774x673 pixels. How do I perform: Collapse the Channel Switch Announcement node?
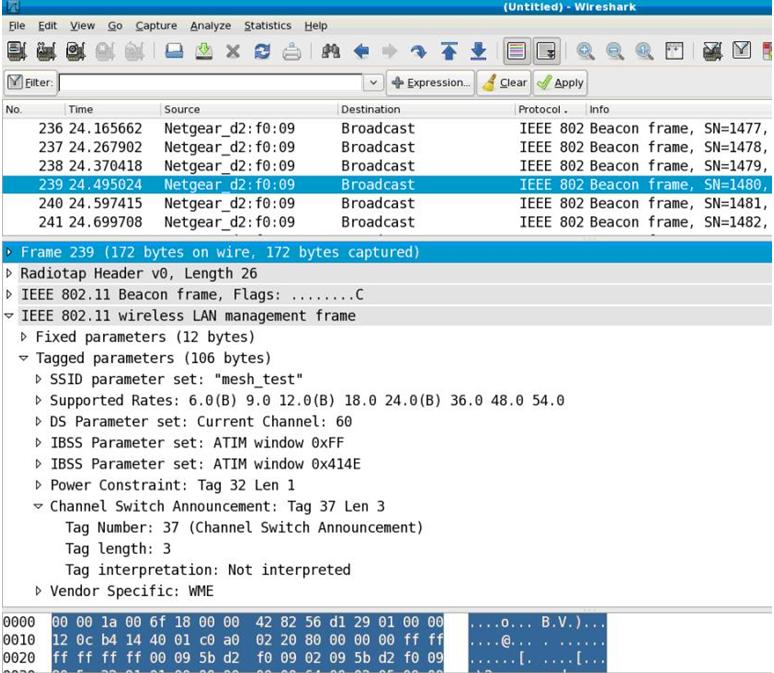coord(39,507)
